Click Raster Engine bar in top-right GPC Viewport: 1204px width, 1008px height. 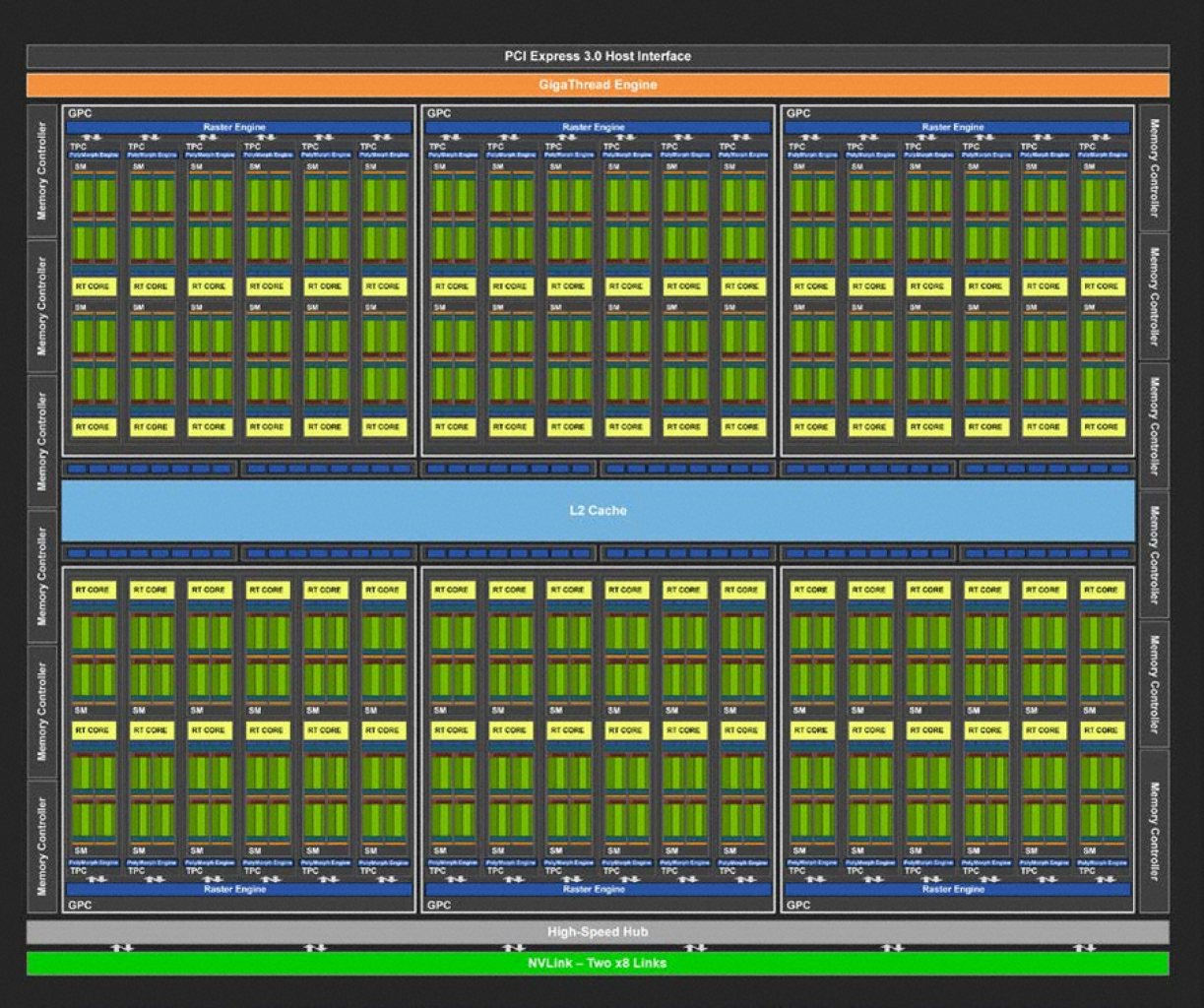957,127
